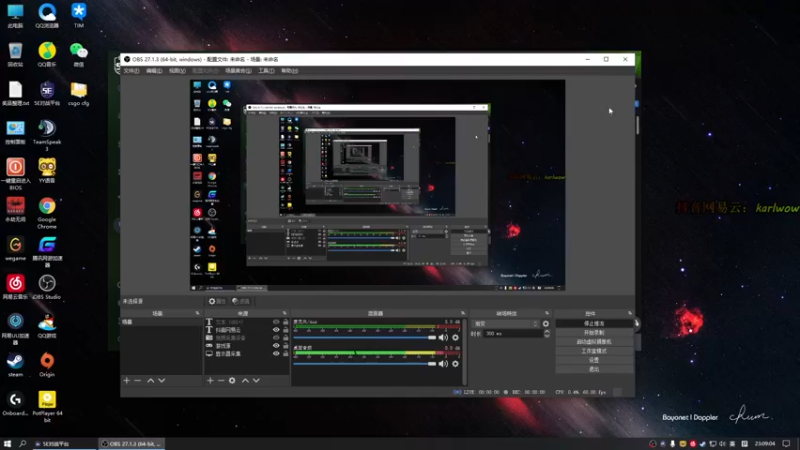Remove selected source with the minus icon
The height and width of the screenshot is (450, 800).
pos(221,381)
